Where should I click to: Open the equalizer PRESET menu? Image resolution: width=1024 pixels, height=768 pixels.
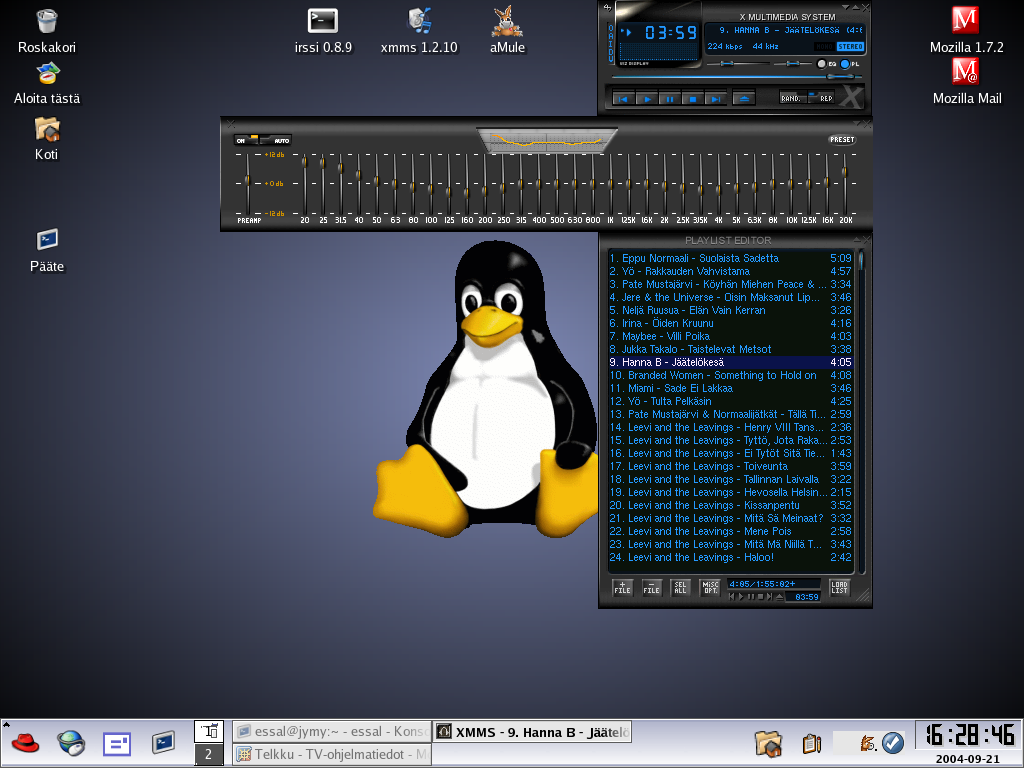pyautogui.click(x=842, y=140)
